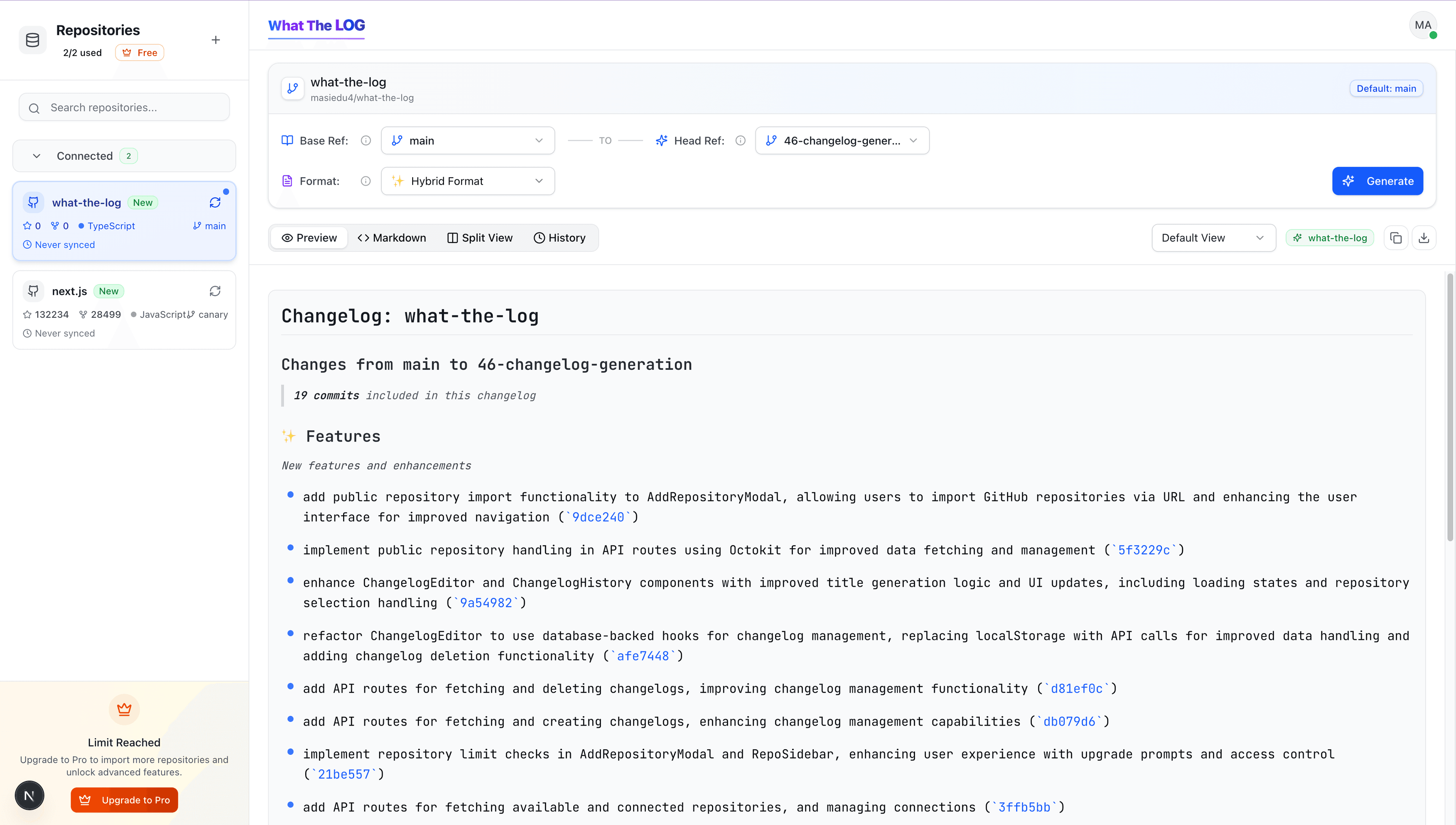The height and width of the screenshot is (825, 1456).
Task: Open the Base Ref branch dropdown
Action: pyautogui.click(x=468, y=140)
